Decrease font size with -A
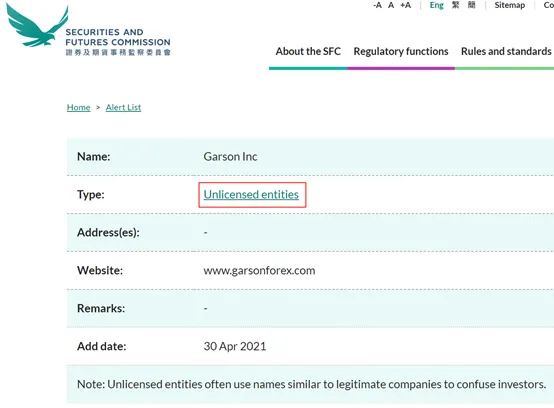Viewport: 554px width, 408px height. click(x=377, y=5)
